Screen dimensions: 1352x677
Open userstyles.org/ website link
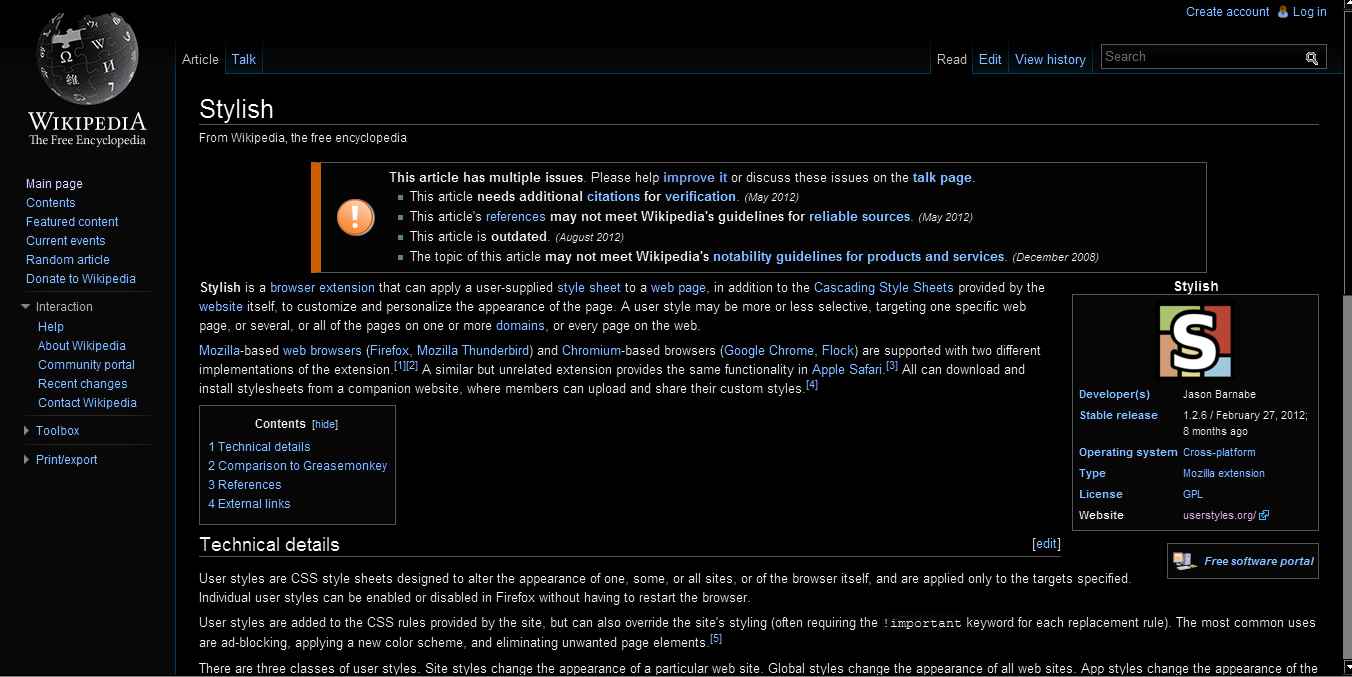coord(1219,516)
